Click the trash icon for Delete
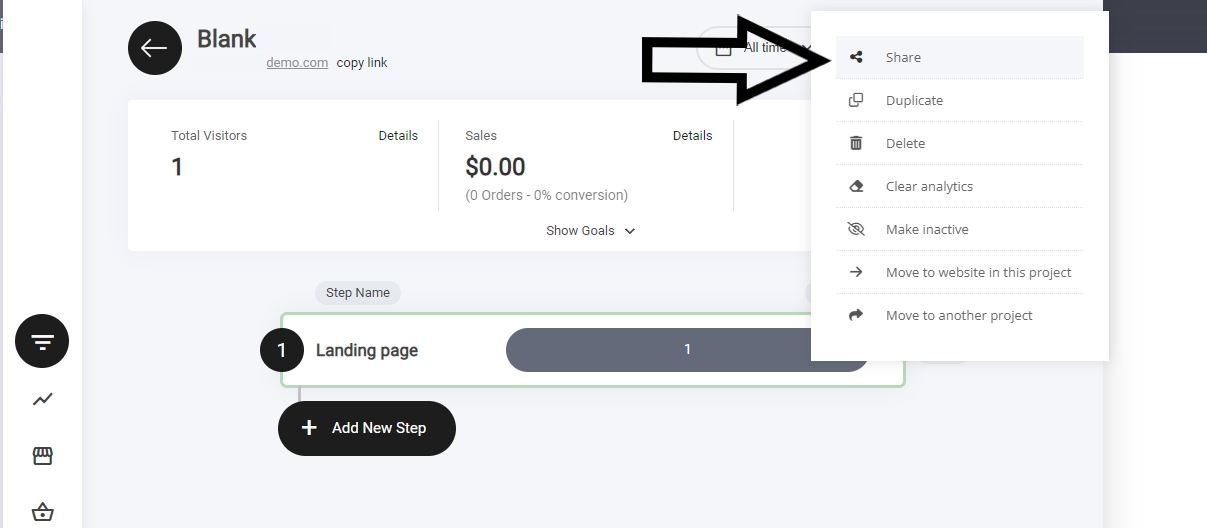The height and width of the screenshot is (528, 1207). (x=856, y=143)
